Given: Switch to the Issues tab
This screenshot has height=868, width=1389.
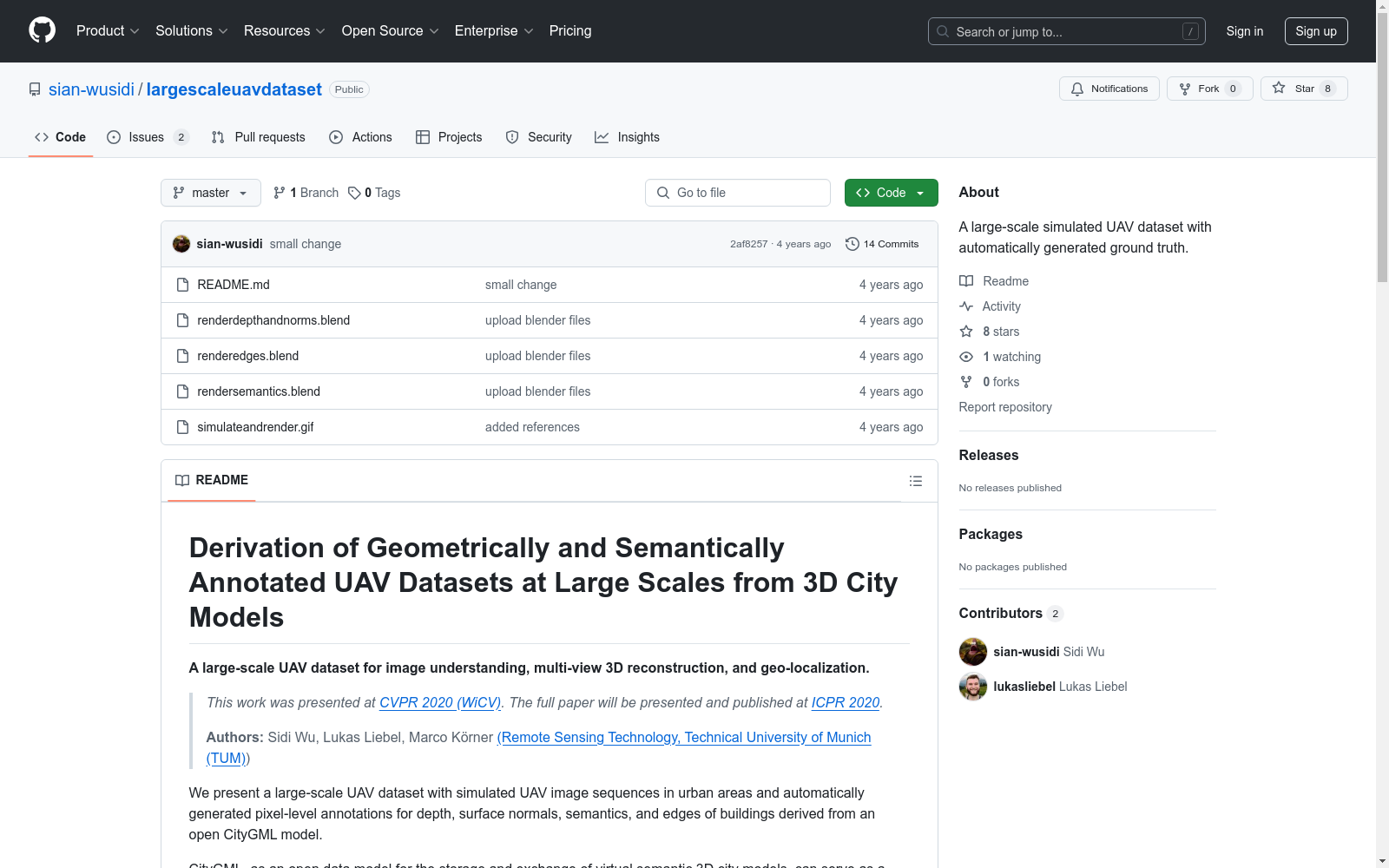Looking at the screenshot, I should [148, 137].
